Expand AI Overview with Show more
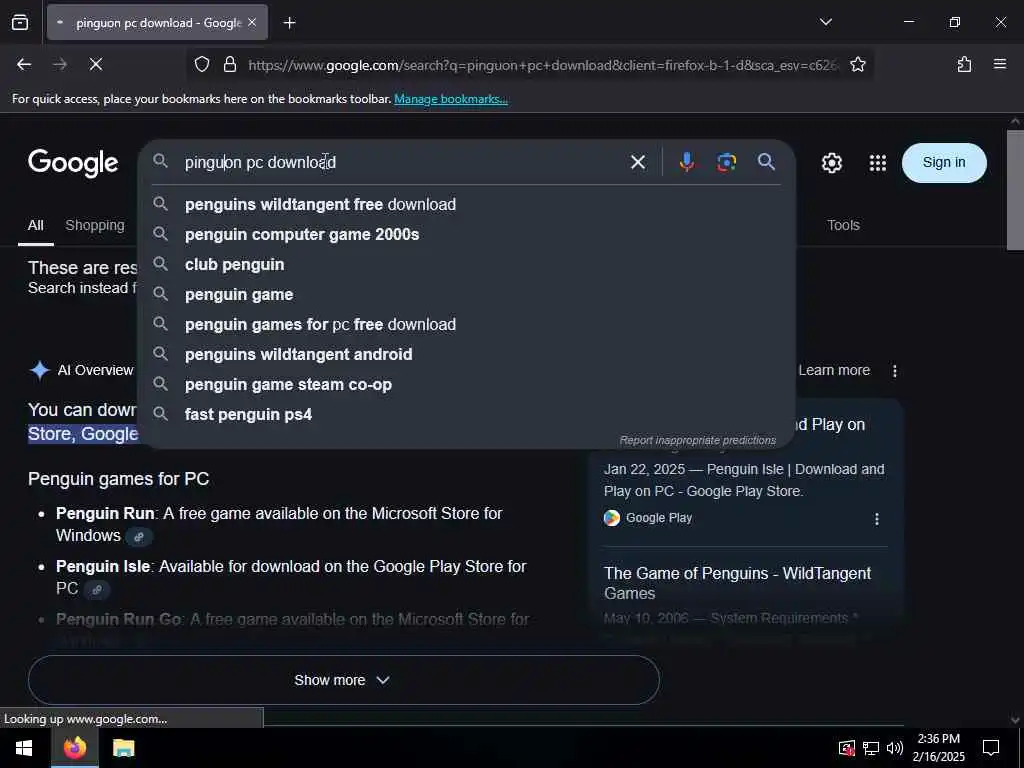This screenshot has width=1024, height=768. click(x=344, y=680)
